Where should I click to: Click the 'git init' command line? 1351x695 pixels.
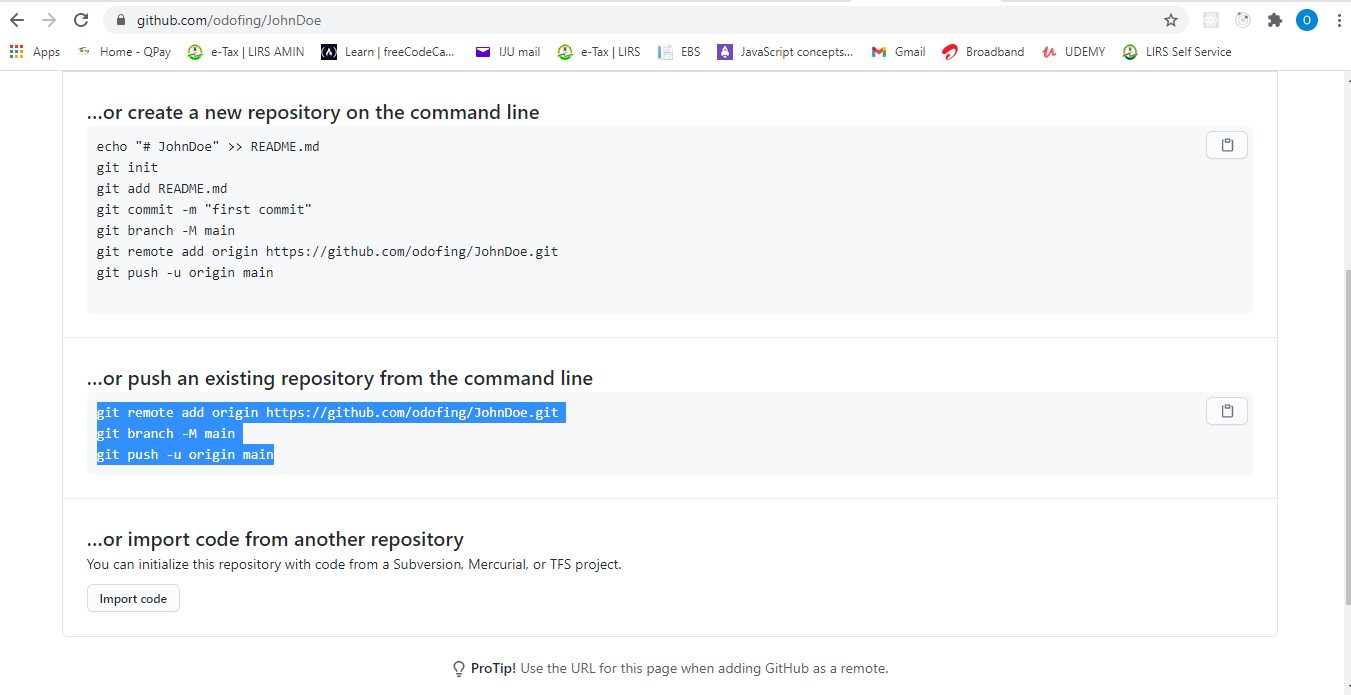click(127, 167)
